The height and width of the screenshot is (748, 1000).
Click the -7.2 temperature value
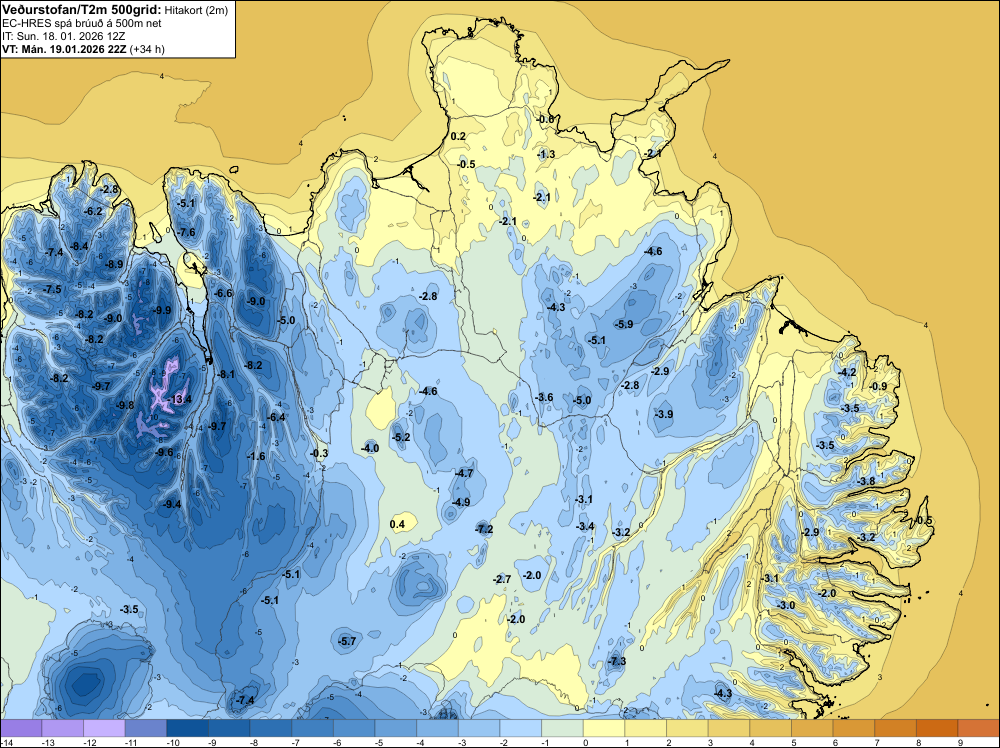click(484, 529)
